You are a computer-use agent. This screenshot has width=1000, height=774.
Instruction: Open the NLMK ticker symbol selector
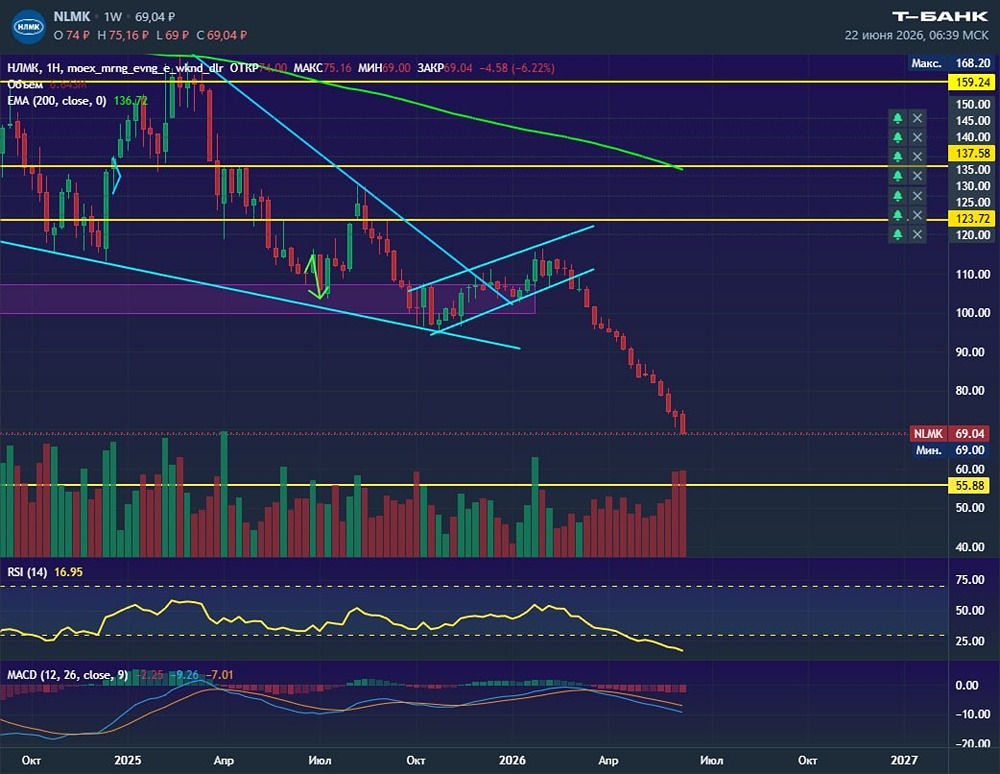pyautogui.click(x=71, y=17)
